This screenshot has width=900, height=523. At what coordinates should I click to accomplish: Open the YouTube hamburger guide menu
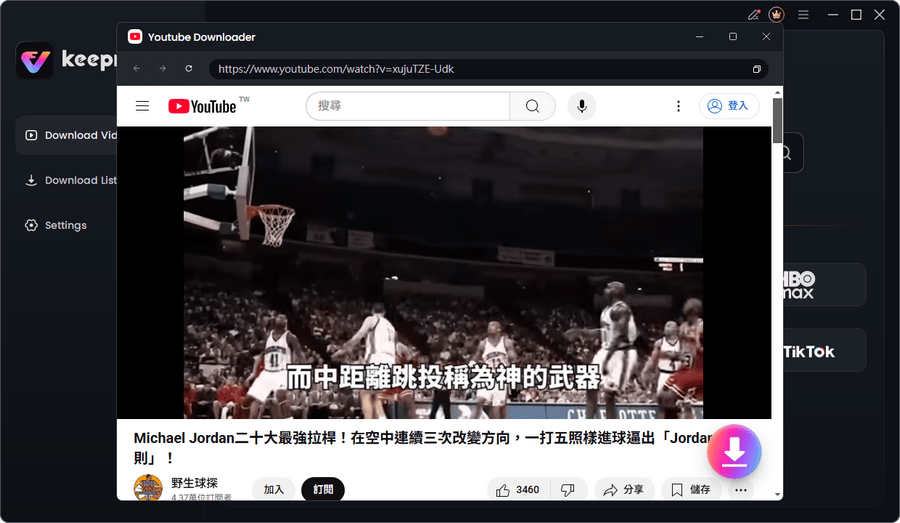142,106
